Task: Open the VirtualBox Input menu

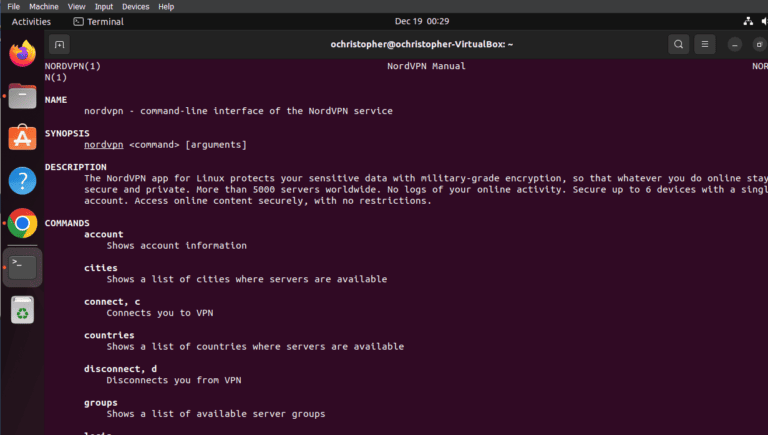Action: point(104,6)
